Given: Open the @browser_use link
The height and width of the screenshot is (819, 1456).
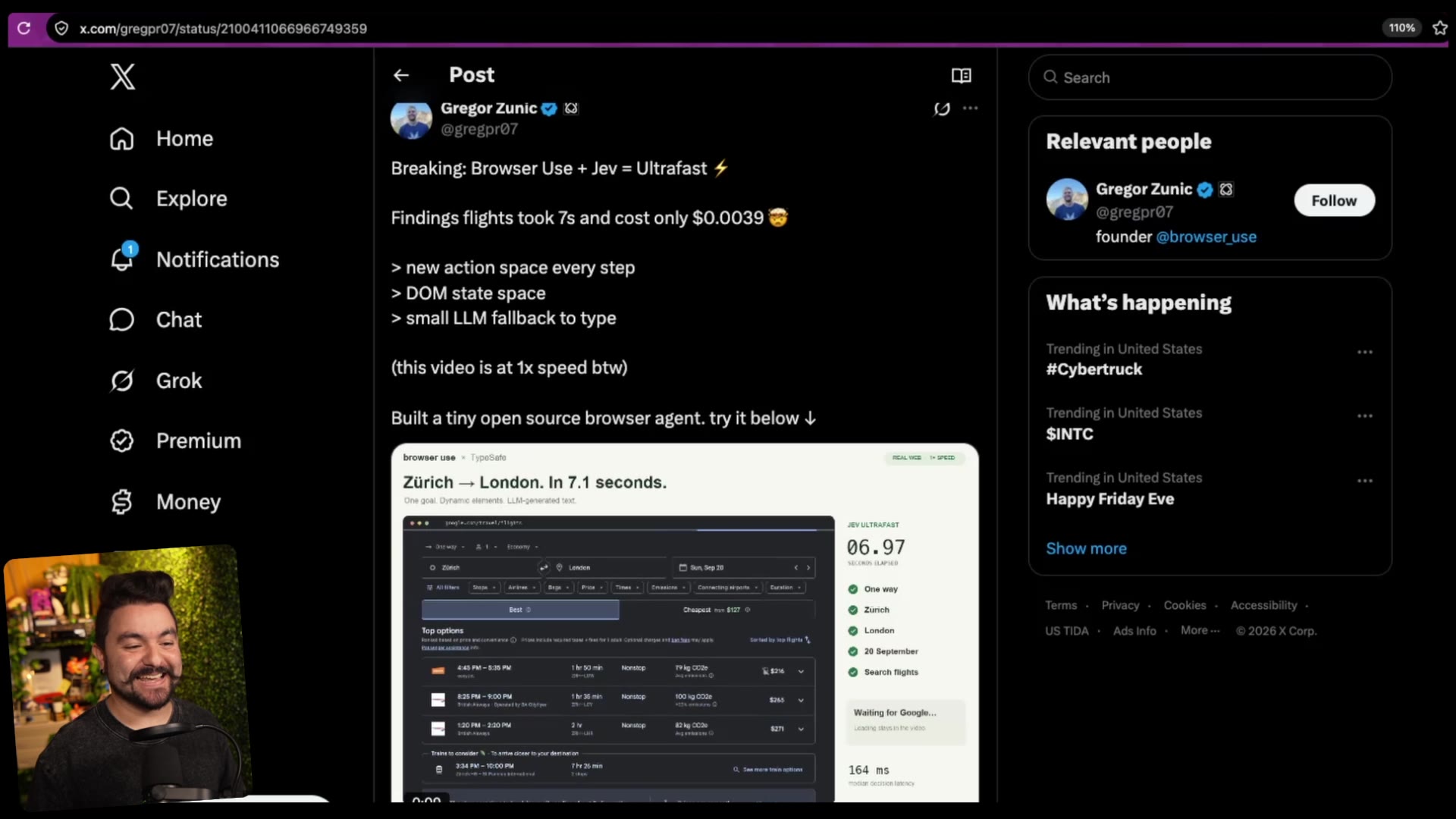Looking at the screenshot, I should (1206, 237).
